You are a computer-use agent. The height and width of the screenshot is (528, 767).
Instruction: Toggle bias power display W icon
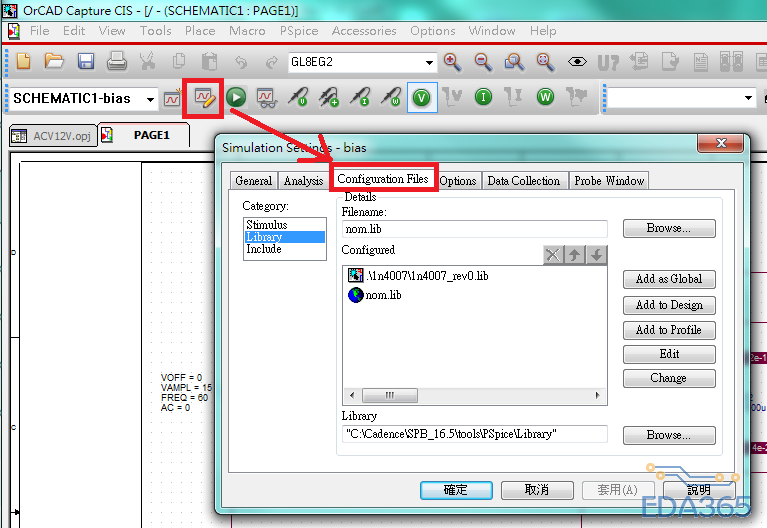click(x=545, y=97)
